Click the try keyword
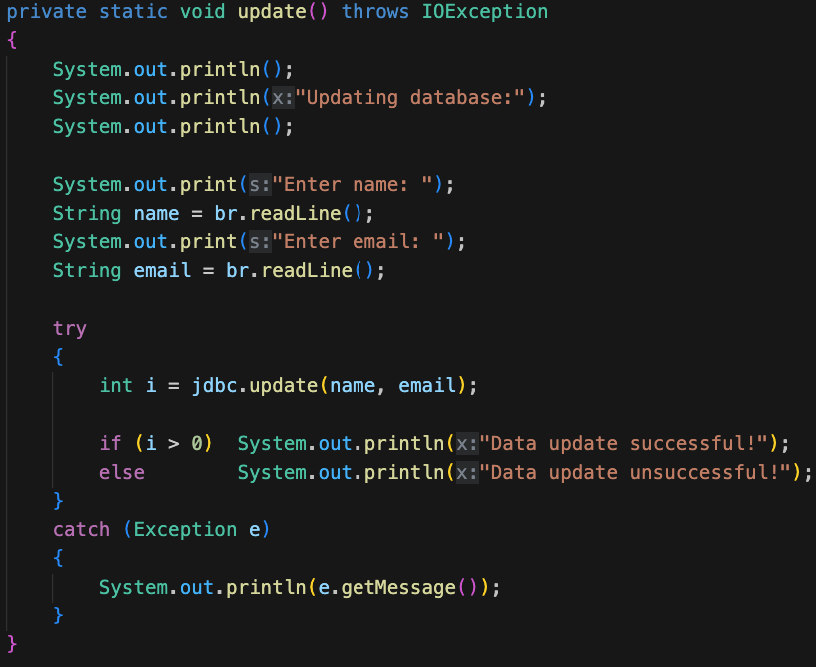 point(69,328)
